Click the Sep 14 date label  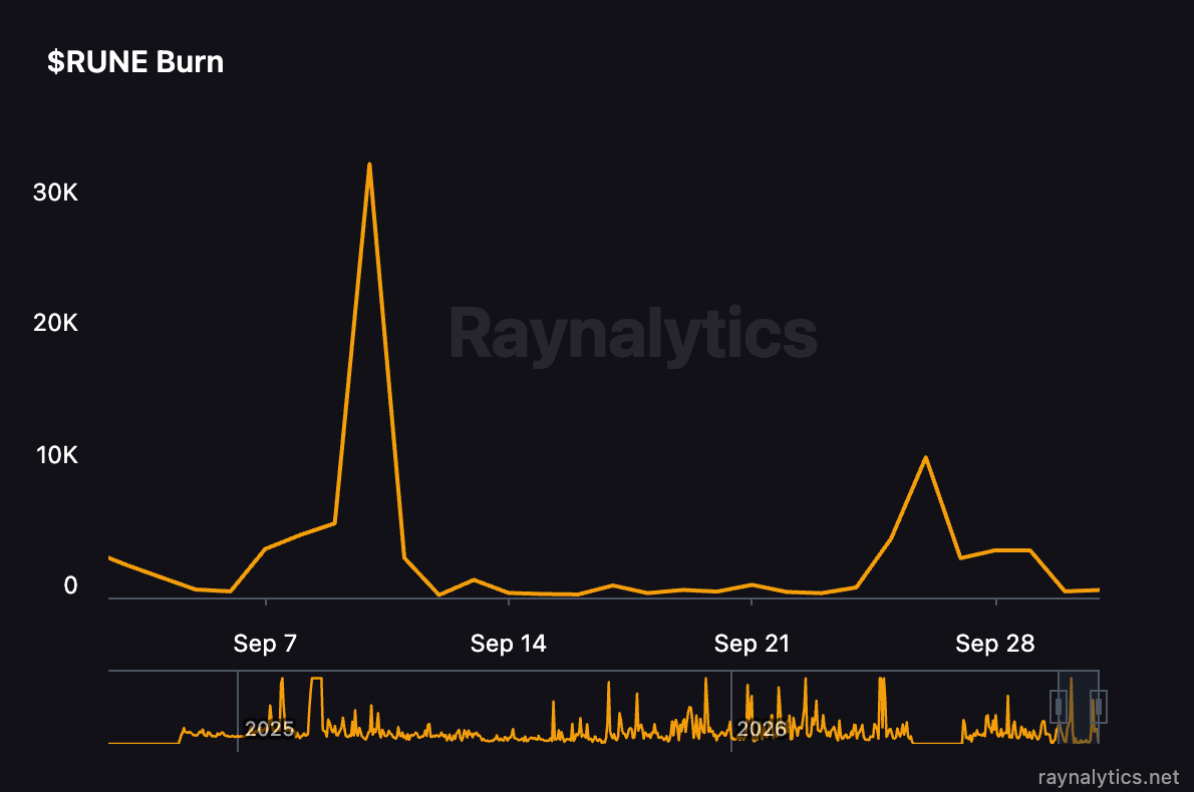click(508, 644)
